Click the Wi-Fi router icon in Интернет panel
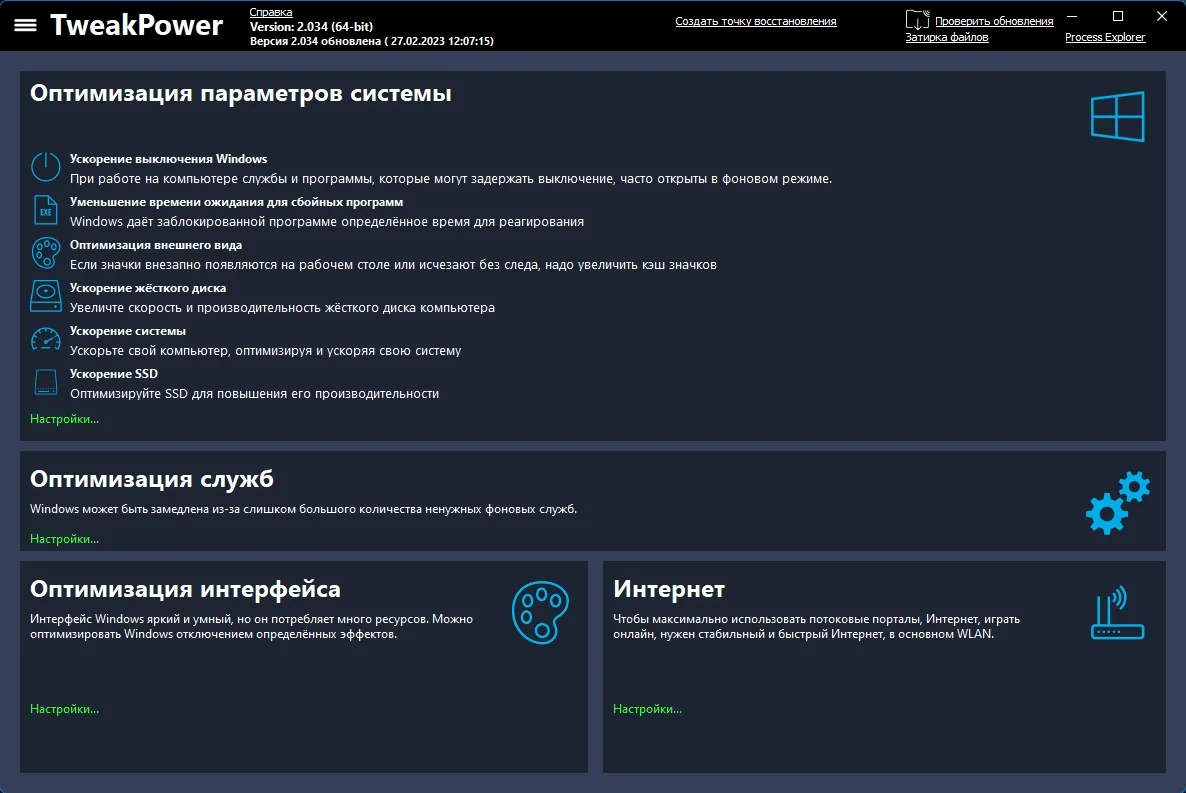1186x793 pixels. pos(1117,613)
